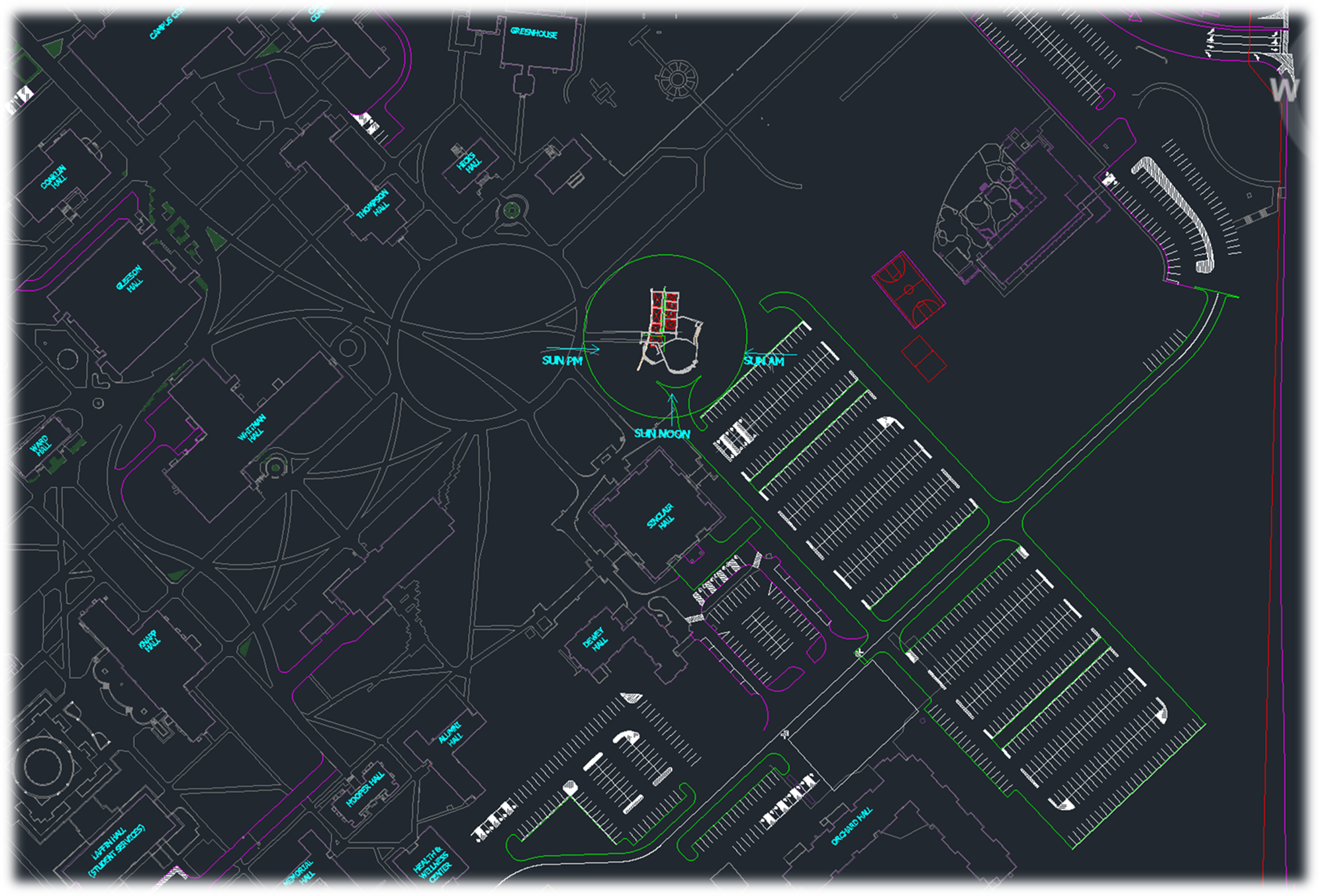Click the SUN PM annotation text
This screenshot has height=896, width=1320.
(562, 361)
